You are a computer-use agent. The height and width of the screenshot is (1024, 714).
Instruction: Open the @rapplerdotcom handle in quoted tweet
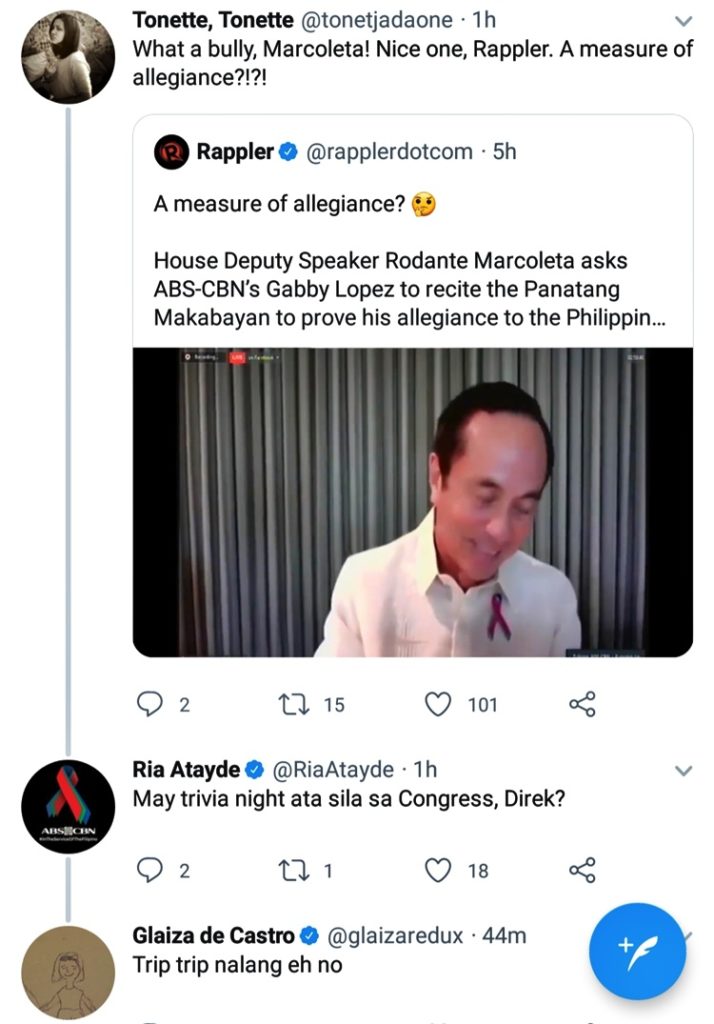click(388, 152)
